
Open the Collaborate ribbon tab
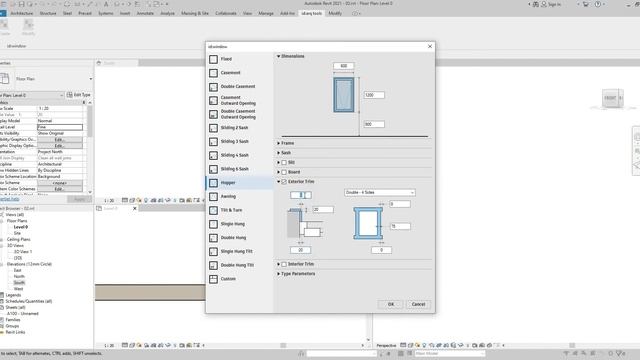pos(226,13)
